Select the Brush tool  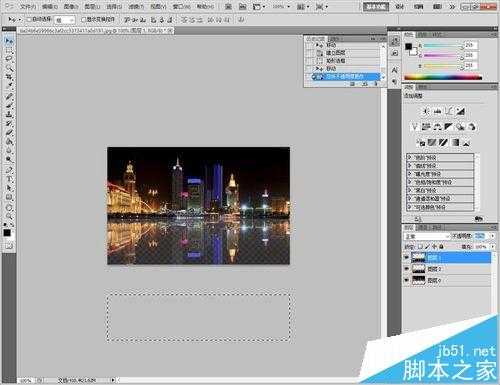pos(8,105)
